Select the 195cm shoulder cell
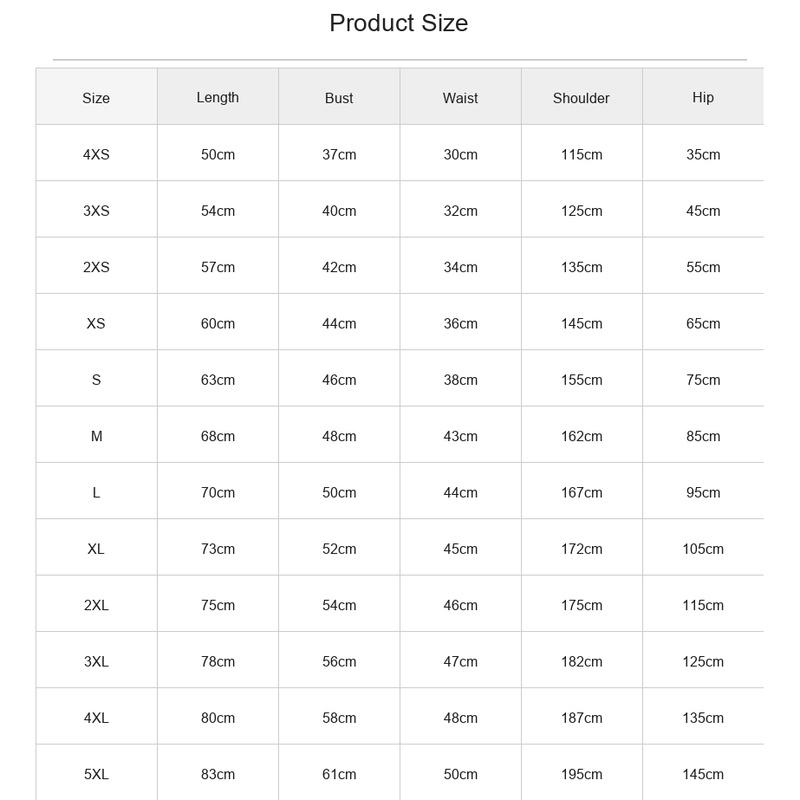Screen dimensions: 800x800 [x=582, y=774]
